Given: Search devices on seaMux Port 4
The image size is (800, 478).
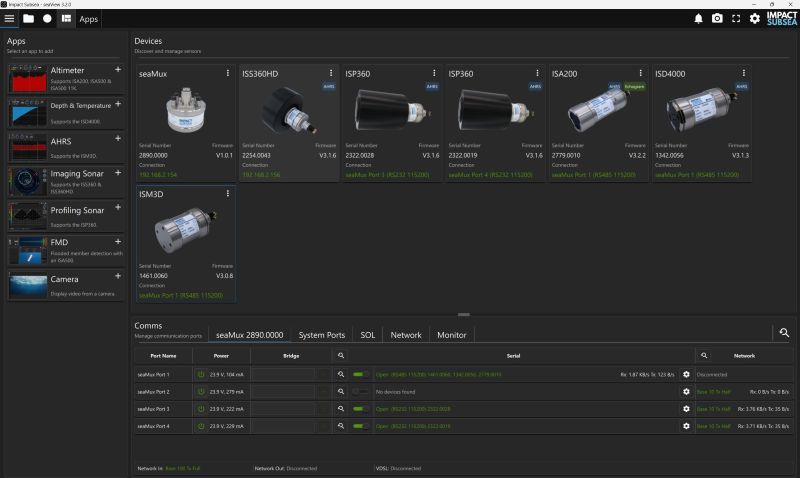Looking at the screenshot, I should tap(341, 426).
